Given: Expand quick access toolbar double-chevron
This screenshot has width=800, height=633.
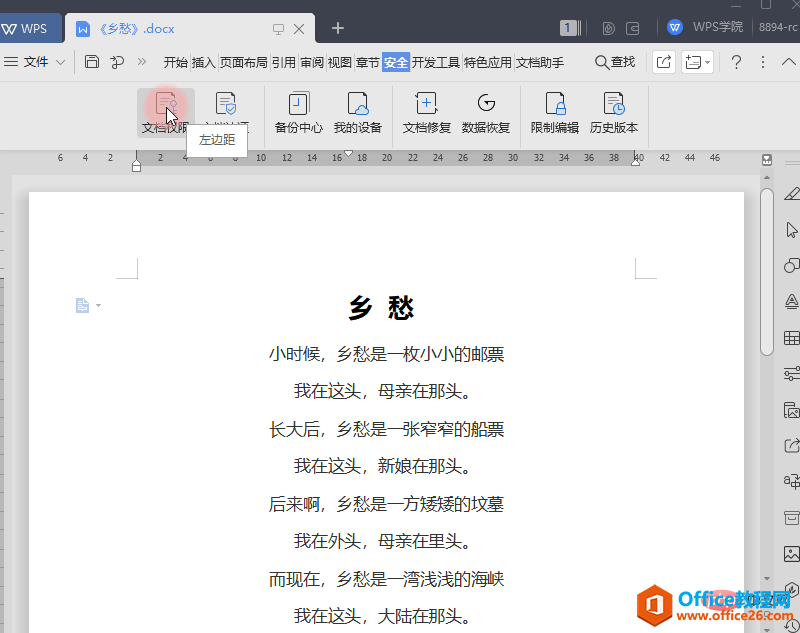Looking at the screenshot, I should (x=142, y=62).
